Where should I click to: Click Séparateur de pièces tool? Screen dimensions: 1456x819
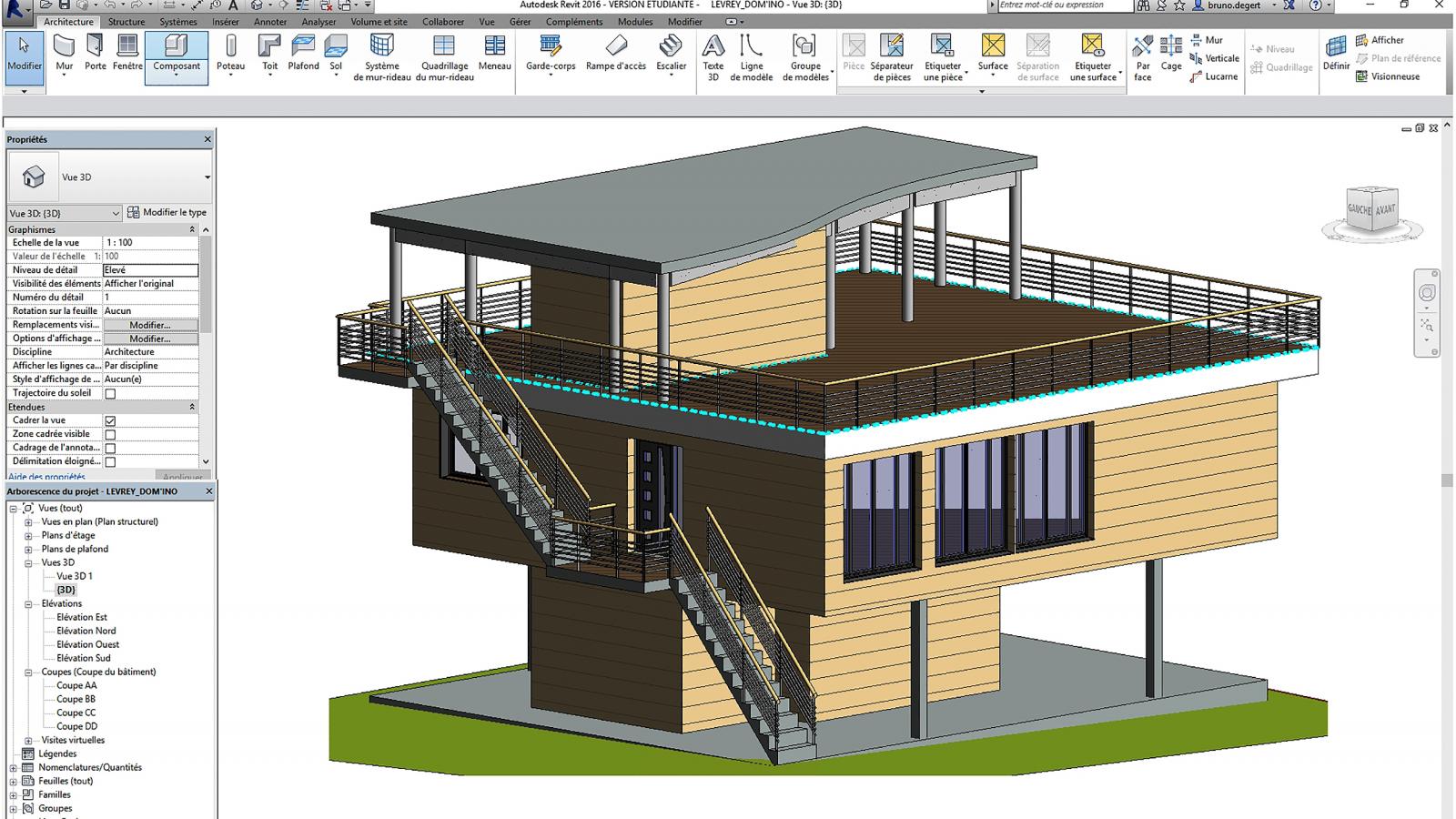tap(892, 58)
